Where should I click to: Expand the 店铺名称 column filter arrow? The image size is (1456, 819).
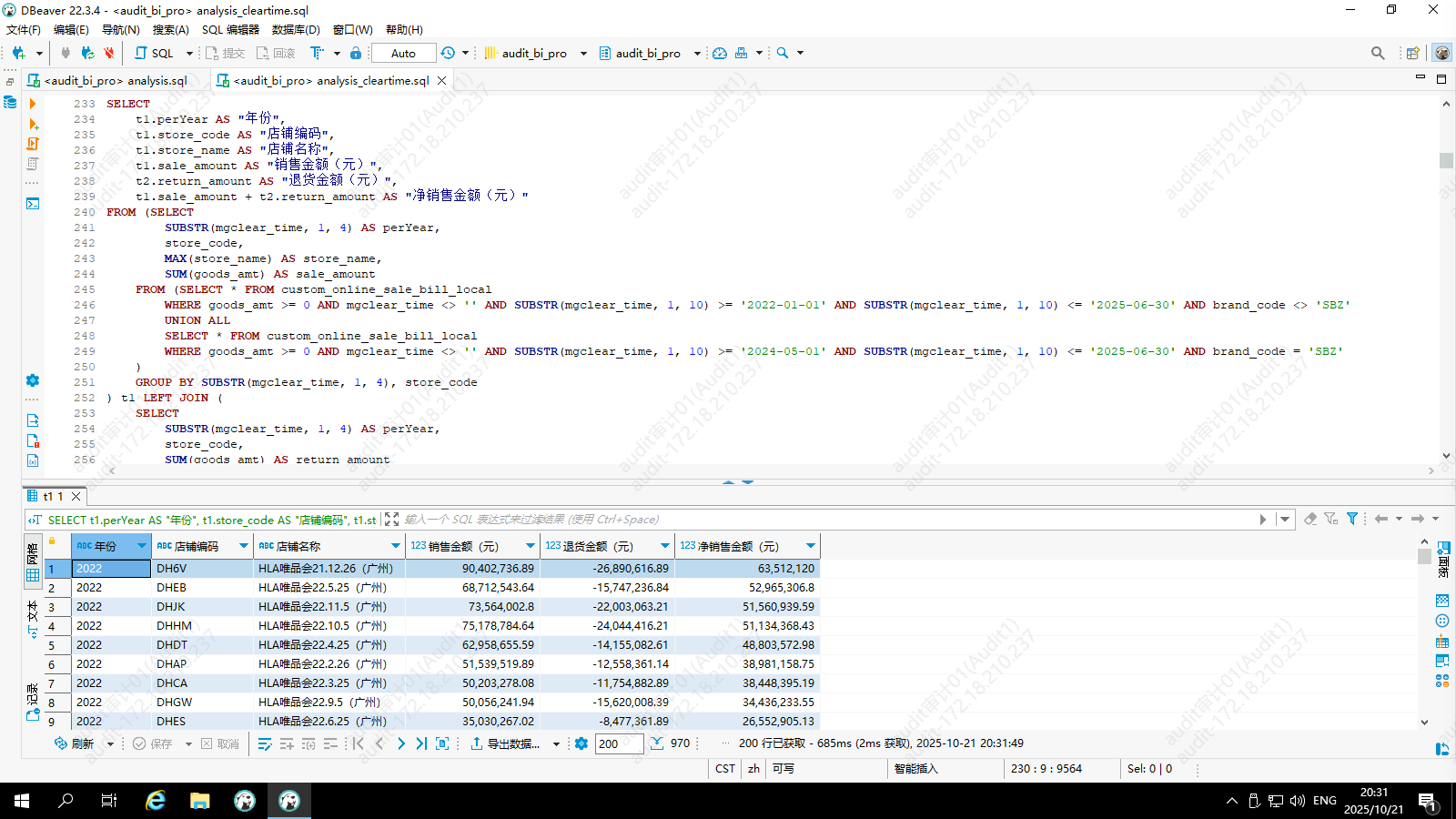(x=396, y=546)
